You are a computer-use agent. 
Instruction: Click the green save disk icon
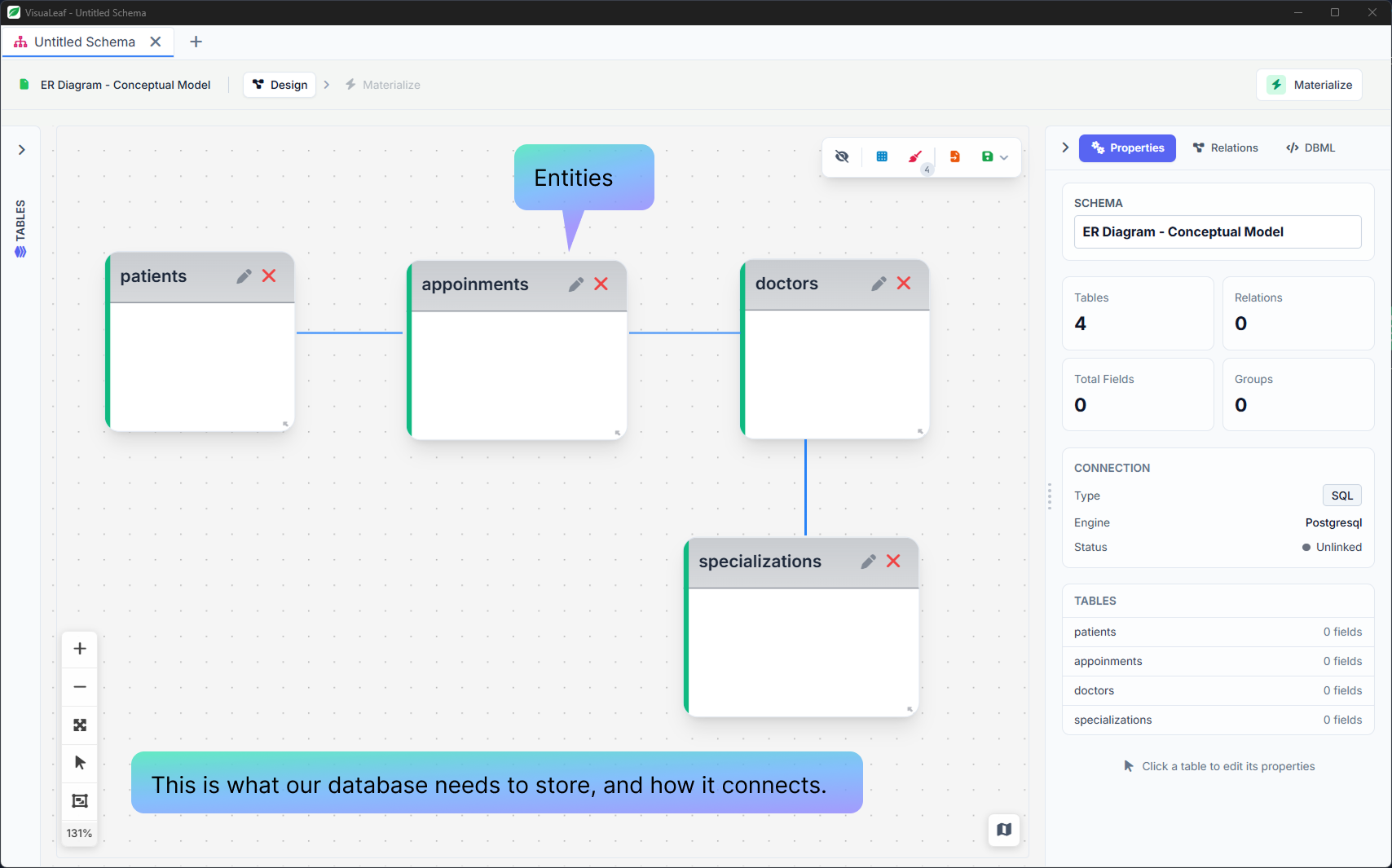point(987,156)
